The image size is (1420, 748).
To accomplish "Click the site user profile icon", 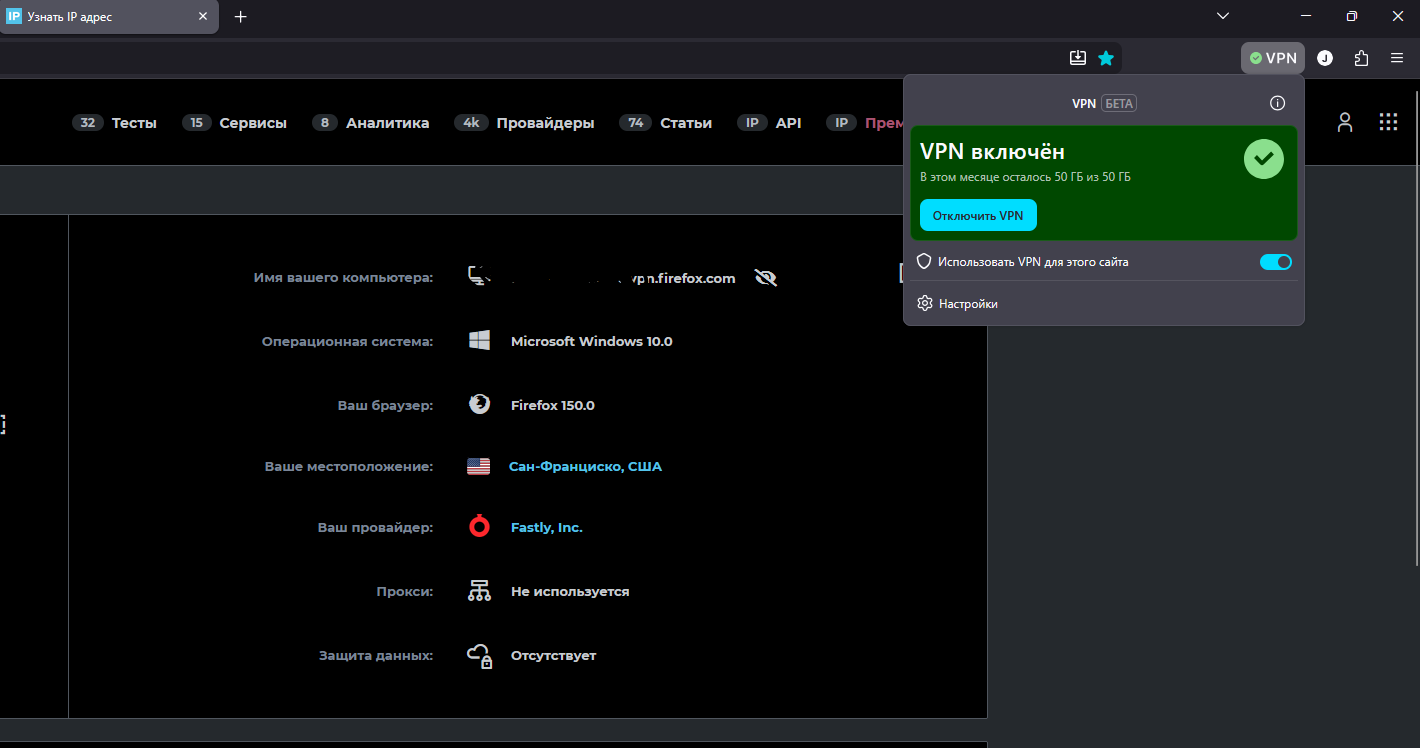I will point(1345,122).
